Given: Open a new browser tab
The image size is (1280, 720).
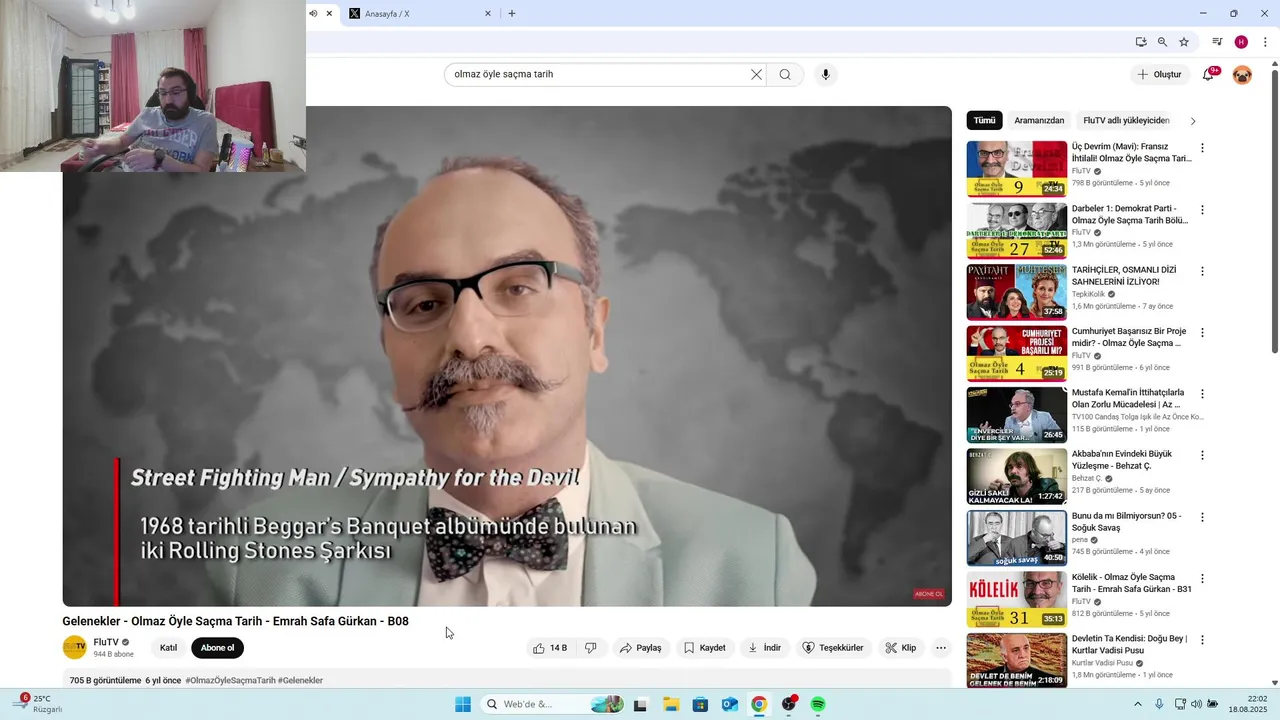Looking at the screenshot, I should click(512, 14).
